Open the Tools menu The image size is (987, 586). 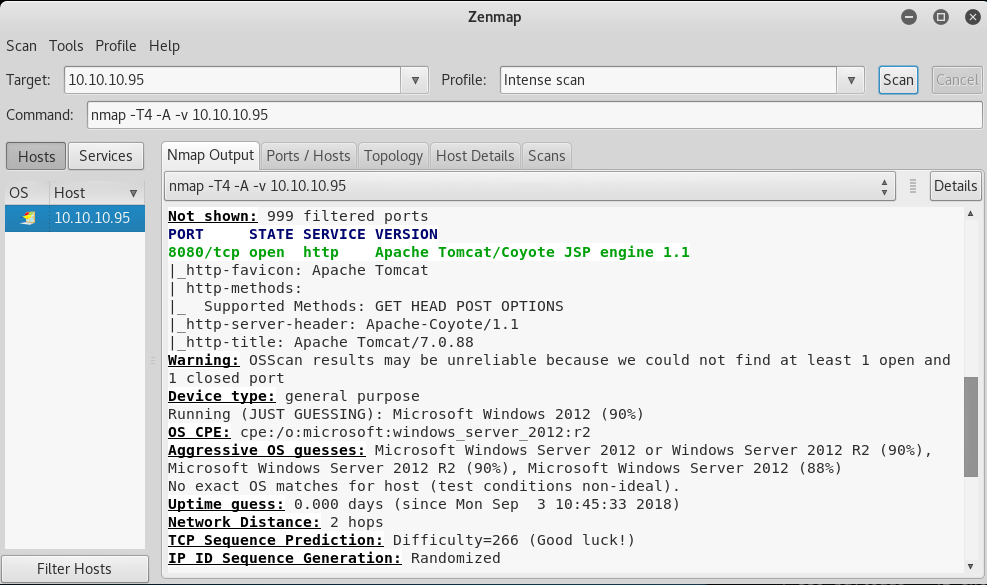66,46
